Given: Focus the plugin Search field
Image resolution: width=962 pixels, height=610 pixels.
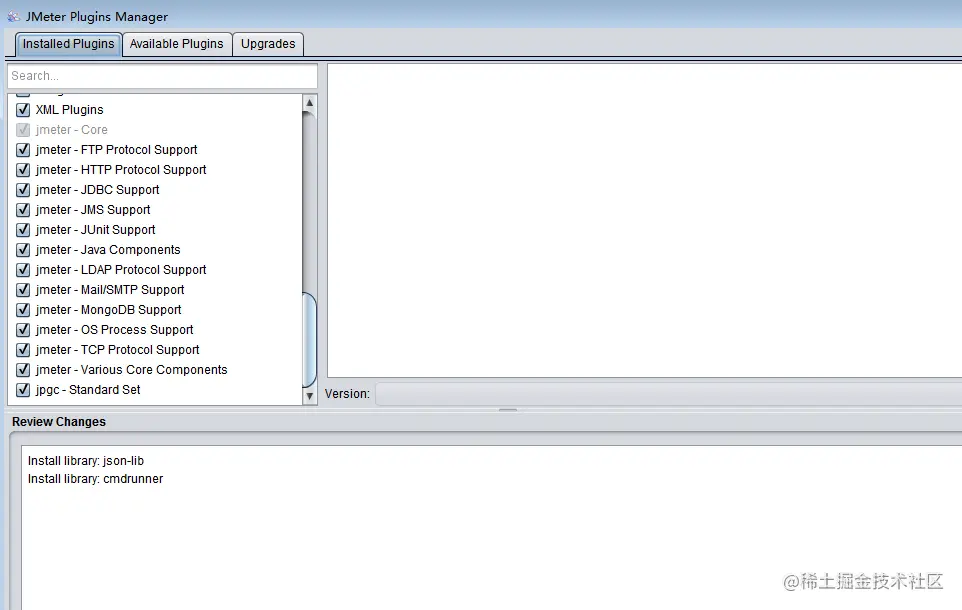Looking at the screenshot, I should [163, 76].
